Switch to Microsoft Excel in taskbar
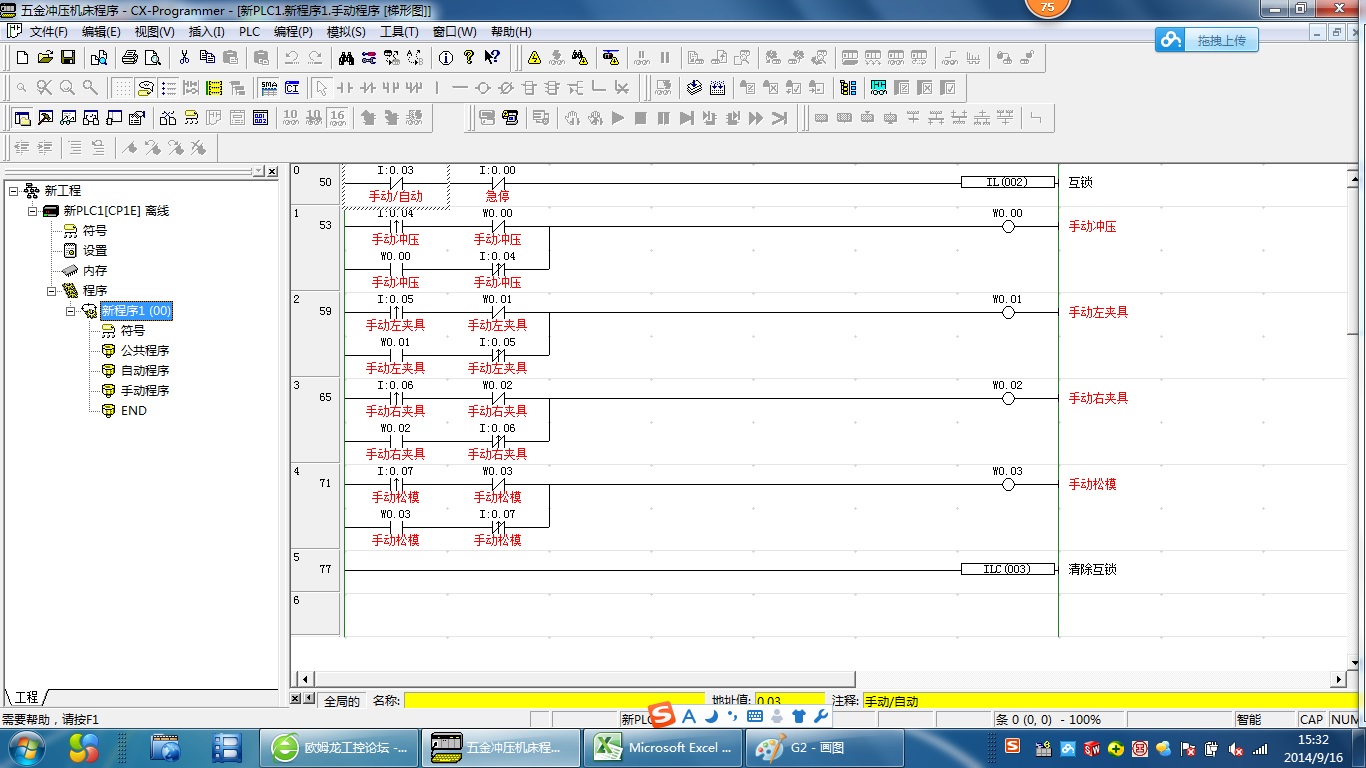The image size is (1366, 768). click(665, 748)
